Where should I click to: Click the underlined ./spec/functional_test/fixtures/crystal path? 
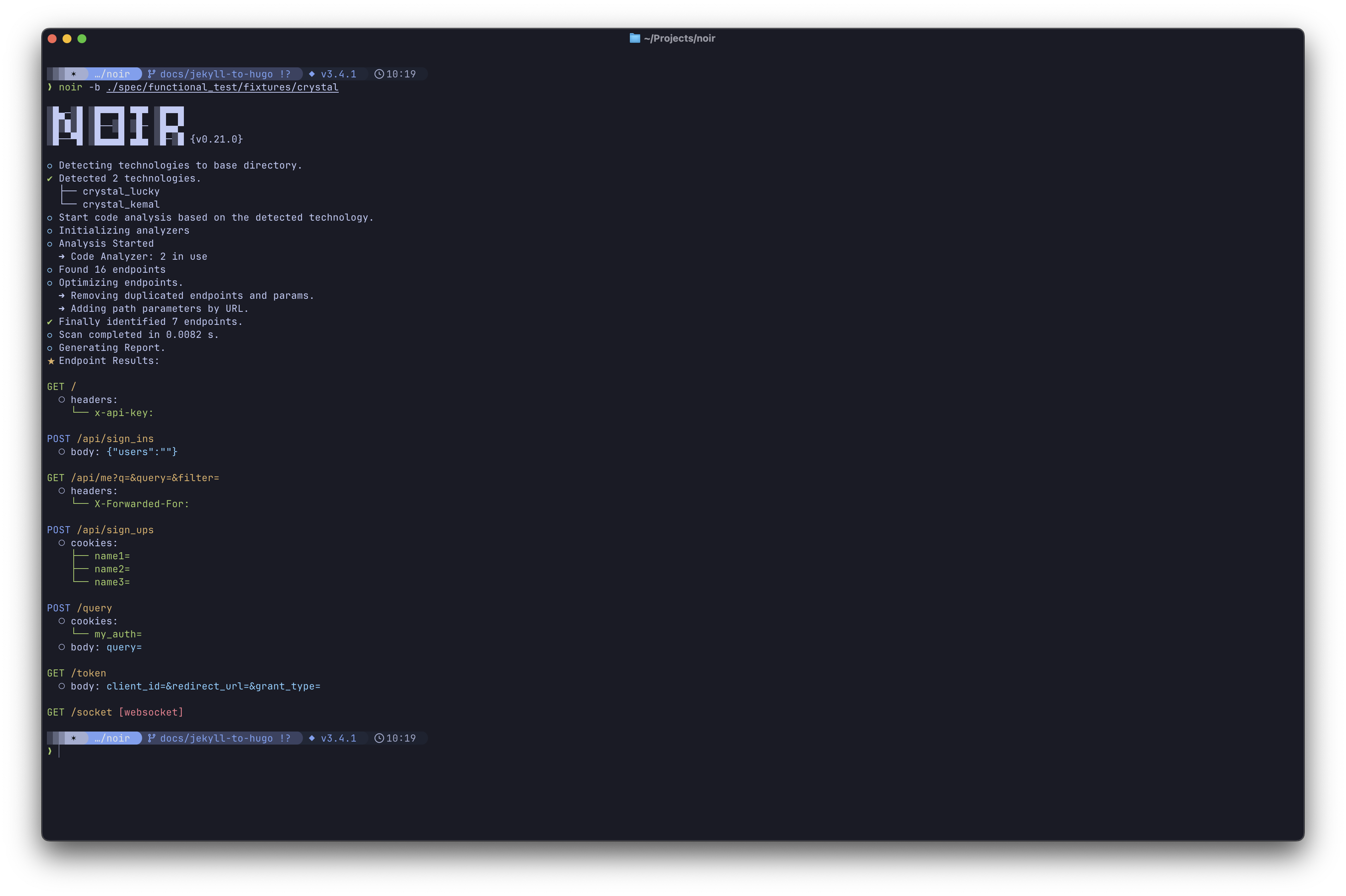222,87
